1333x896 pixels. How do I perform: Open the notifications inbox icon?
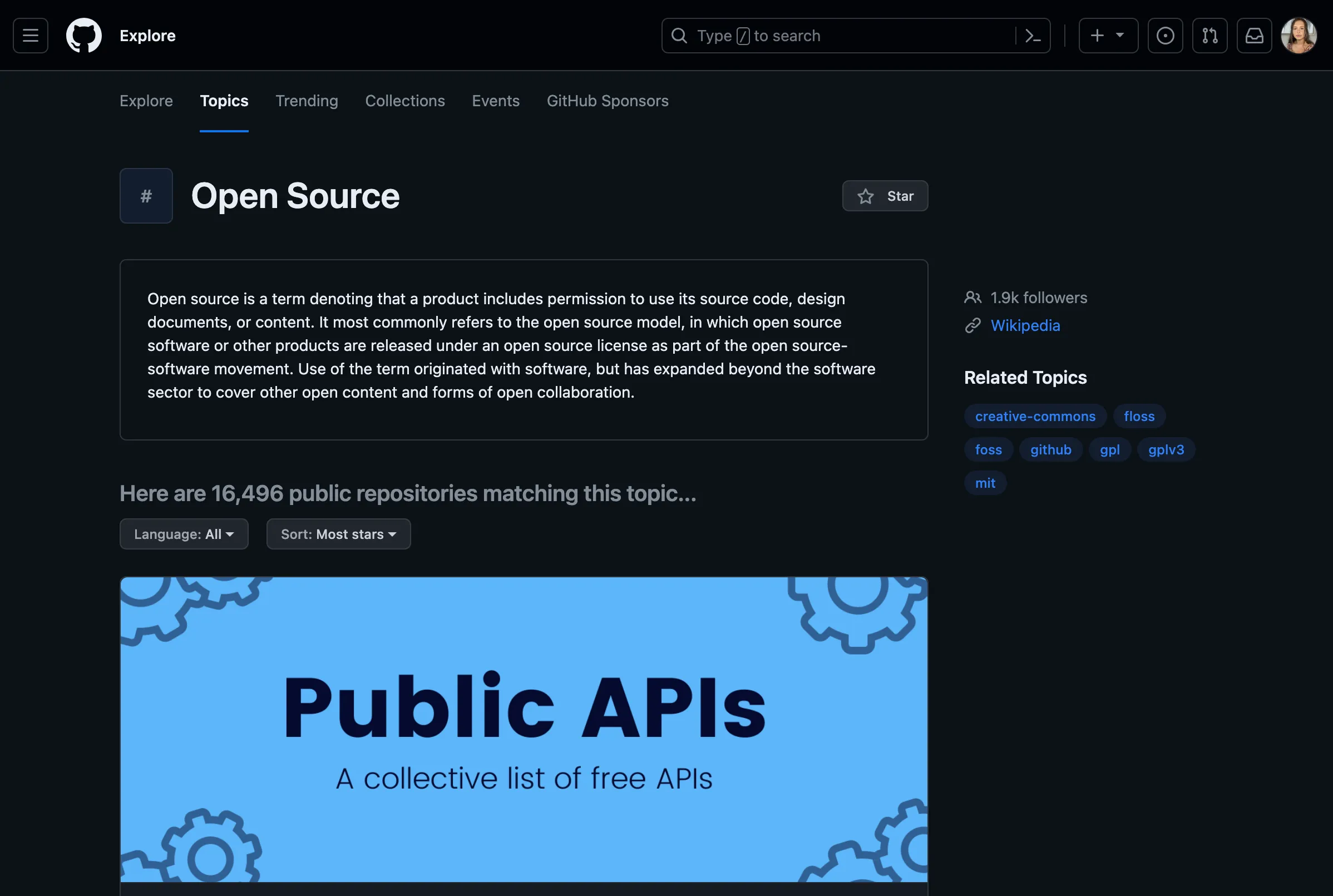pyautogui.click(x=1254, y=36)
